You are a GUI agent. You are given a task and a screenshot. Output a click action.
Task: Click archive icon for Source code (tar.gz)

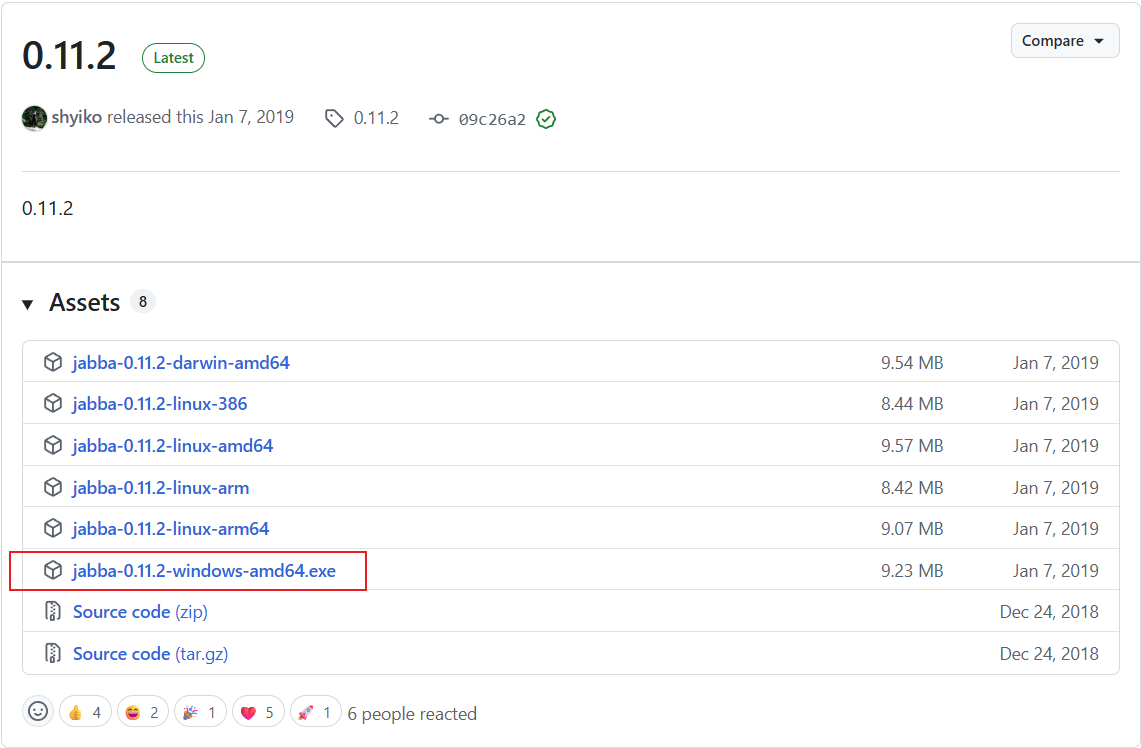click(53, 653)
